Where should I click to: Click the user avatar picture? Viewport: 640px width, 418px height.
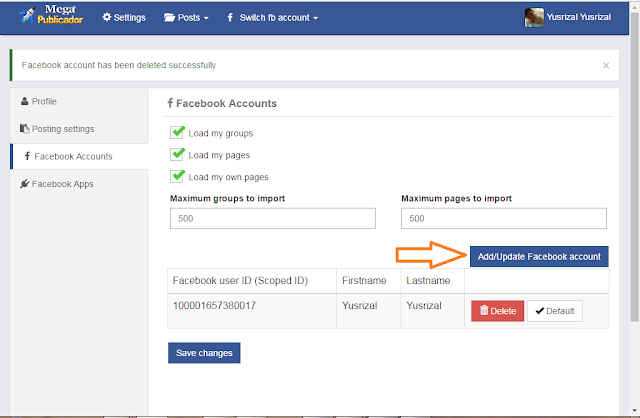(534, 17)
